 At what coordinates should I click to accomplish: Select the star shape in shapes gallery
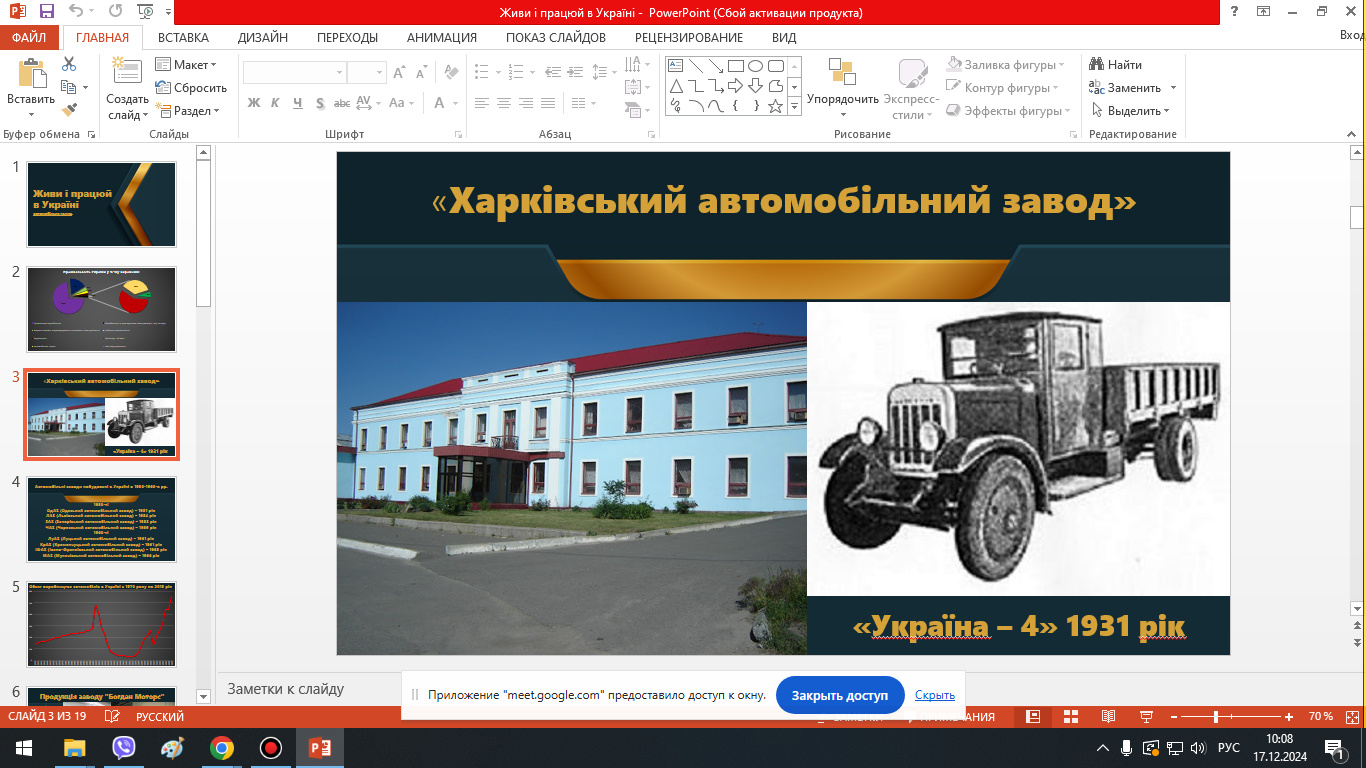tap(775, 106)
